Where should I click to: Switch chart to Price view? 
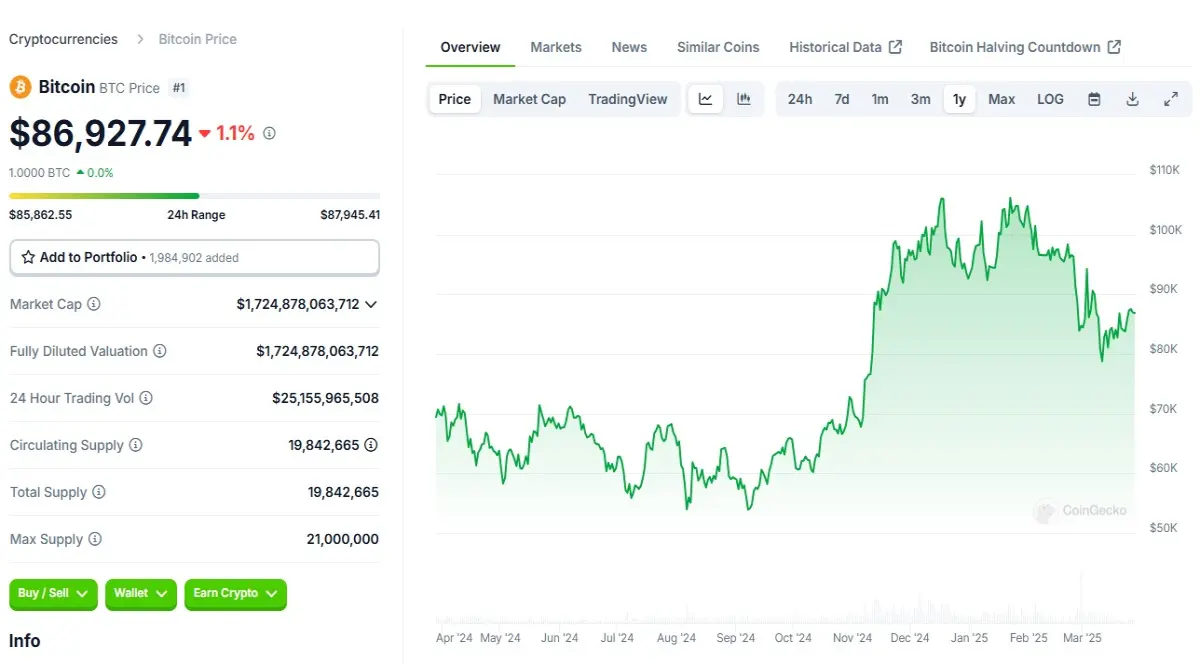pos(455,99)
